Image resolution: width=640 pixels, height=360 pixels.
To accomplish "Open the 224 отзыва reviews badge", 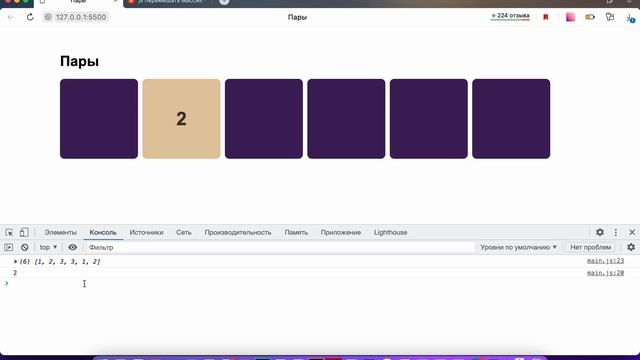I will [x=510, y=16].
